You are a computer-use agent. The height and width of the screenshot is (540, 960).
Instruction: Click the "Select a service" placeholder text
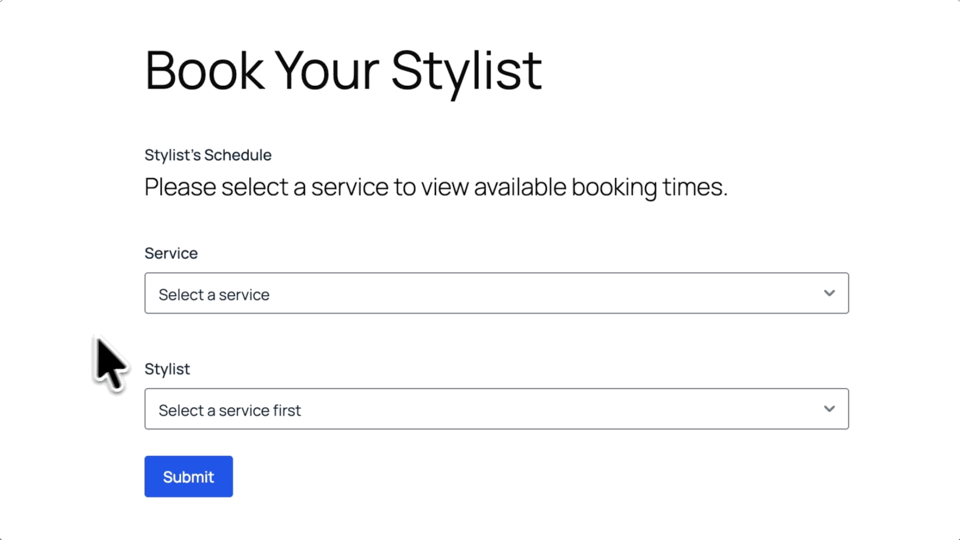(x=214, y=295)
